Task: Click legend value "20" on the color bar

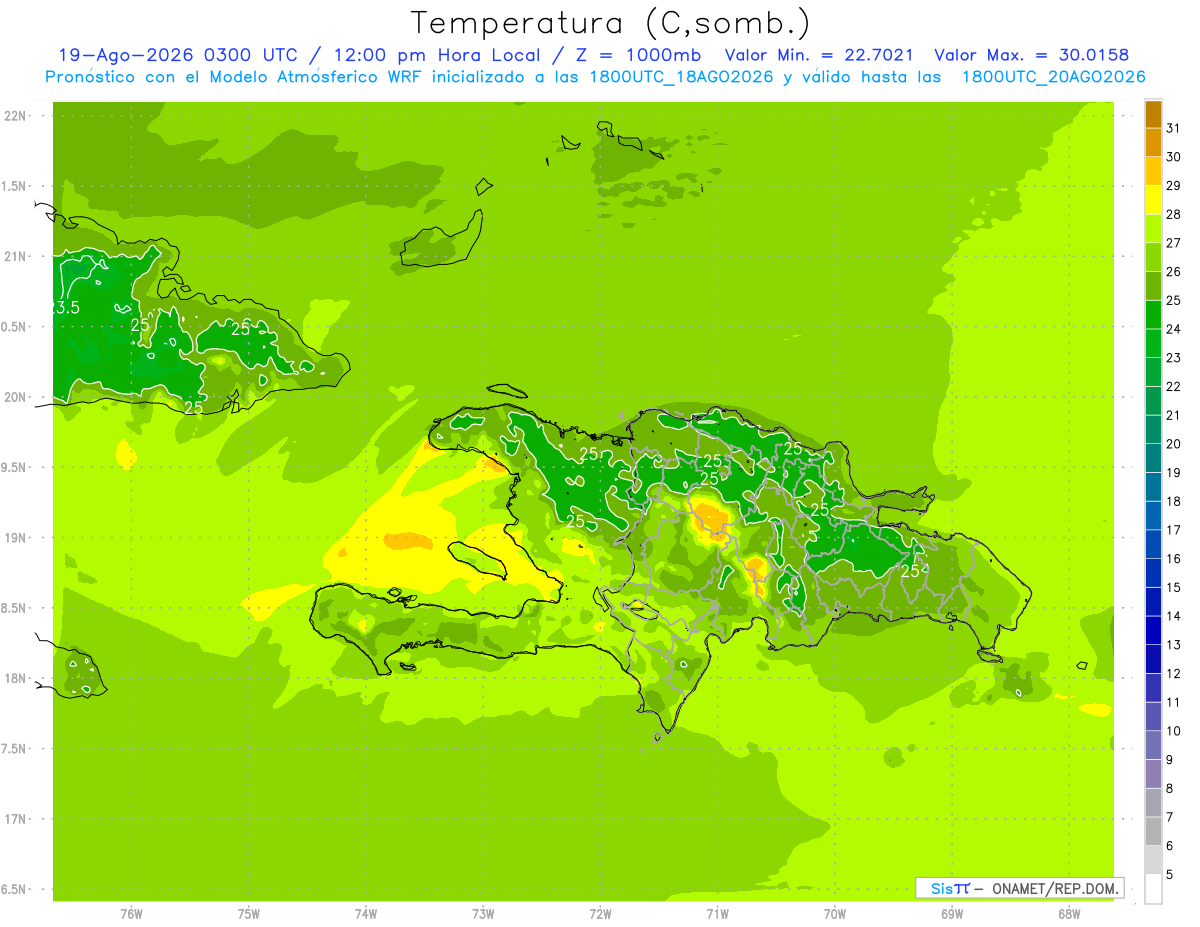Action: coord(1174,444)
